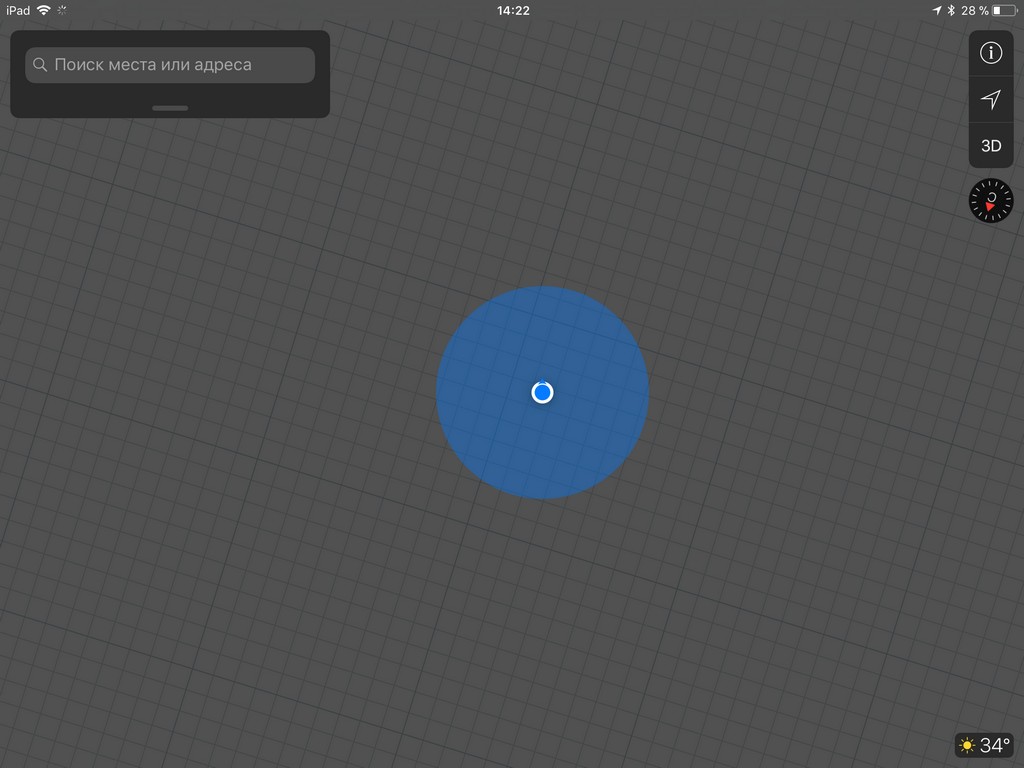Screen dimensions: 1024x768
Task: Tap the loading activity spinner in status bar
Action: 63,10
